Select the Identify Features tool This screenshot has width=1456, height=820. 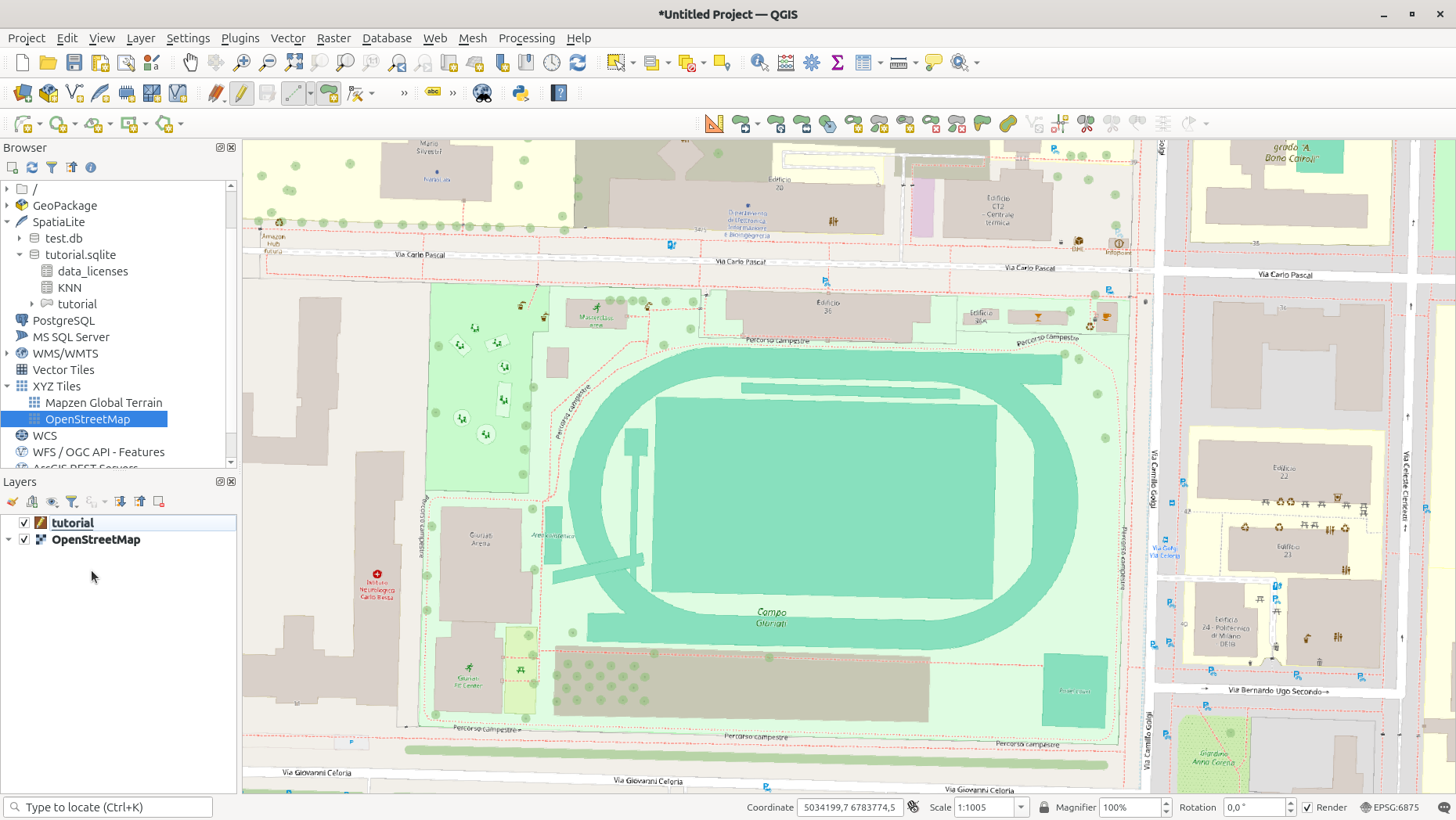tap(759, 63)
